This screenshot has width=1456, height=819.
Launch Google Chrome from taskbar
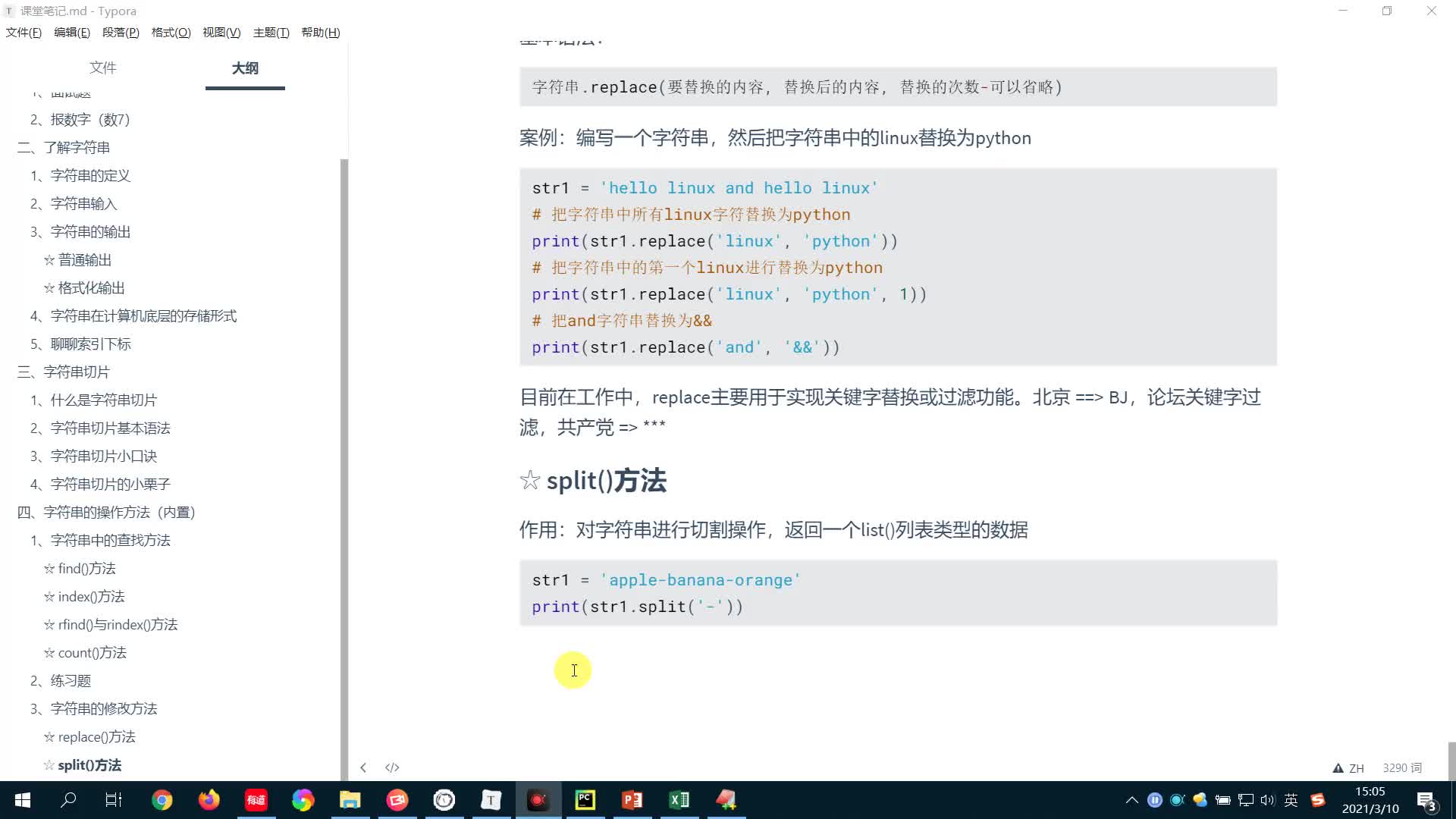(x=162, y=800)
